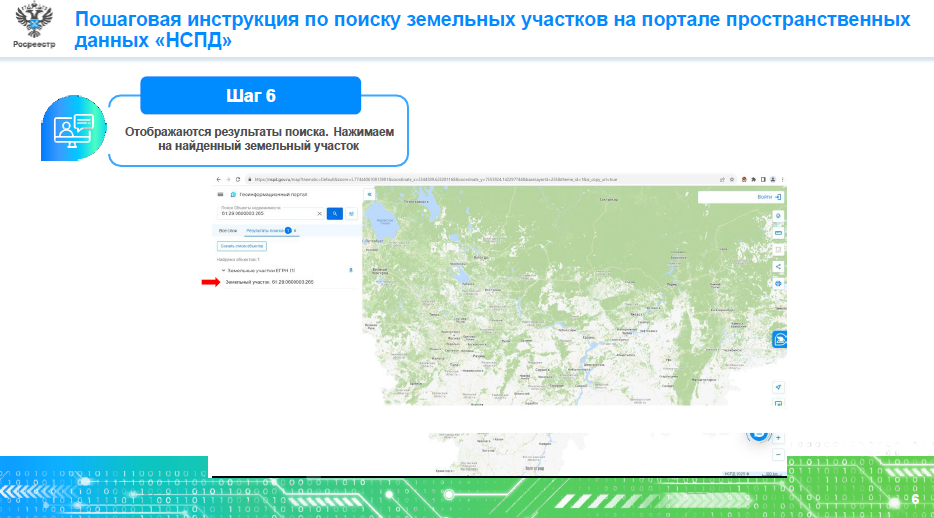
Task: Close the search results tab with X
Action: coord(295,230)
